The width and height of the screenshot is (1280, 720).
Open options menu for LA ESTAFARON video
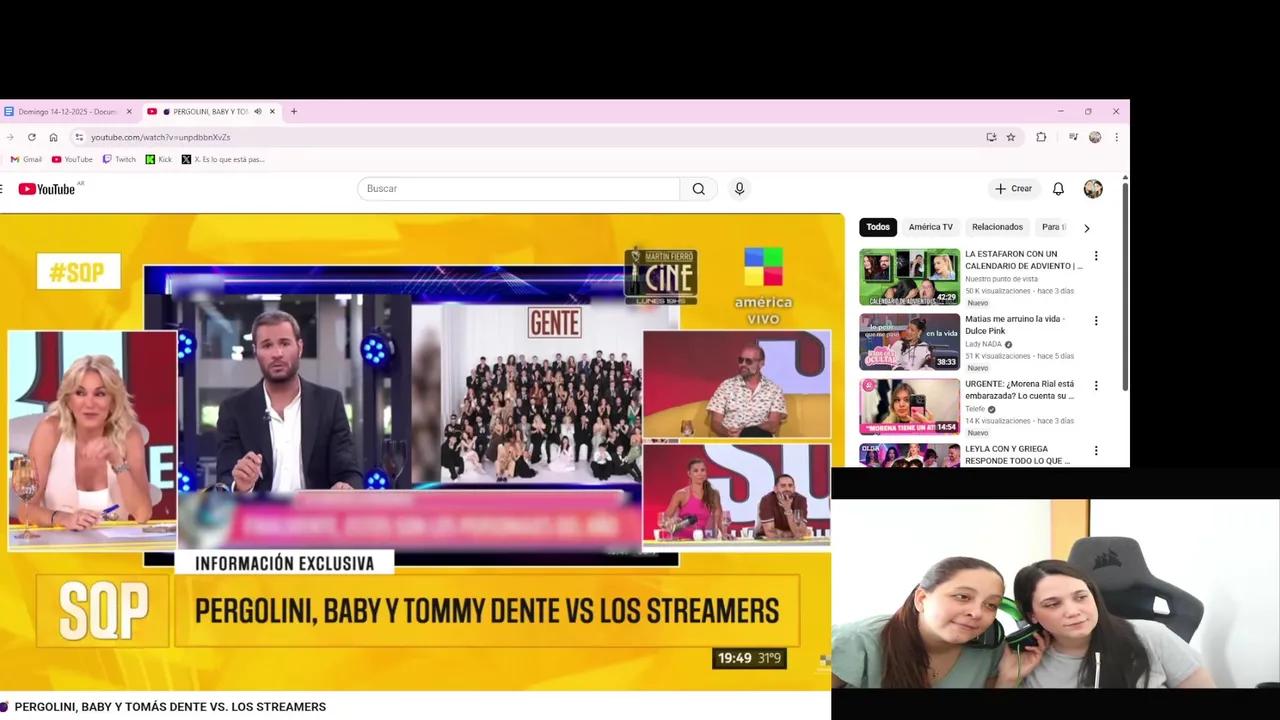(1096, 256)
